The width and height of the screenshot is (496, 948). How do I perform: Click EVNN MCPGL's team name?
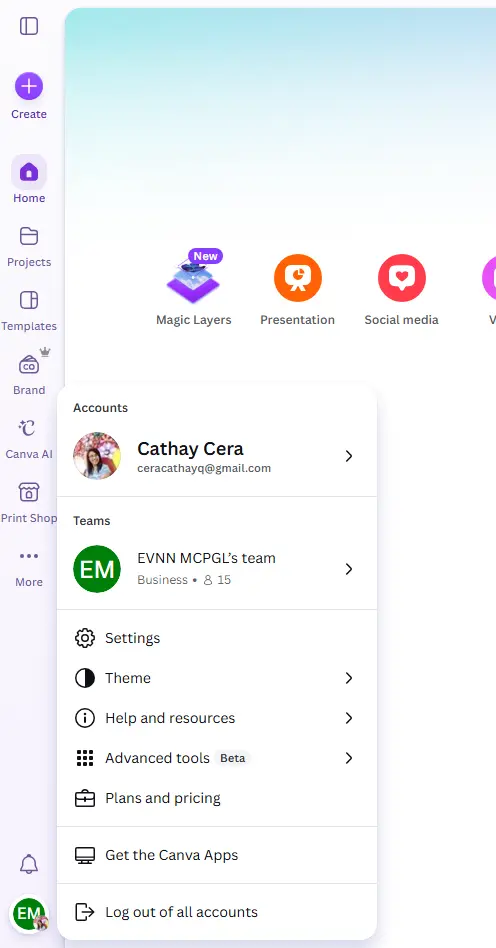point(206,558)
